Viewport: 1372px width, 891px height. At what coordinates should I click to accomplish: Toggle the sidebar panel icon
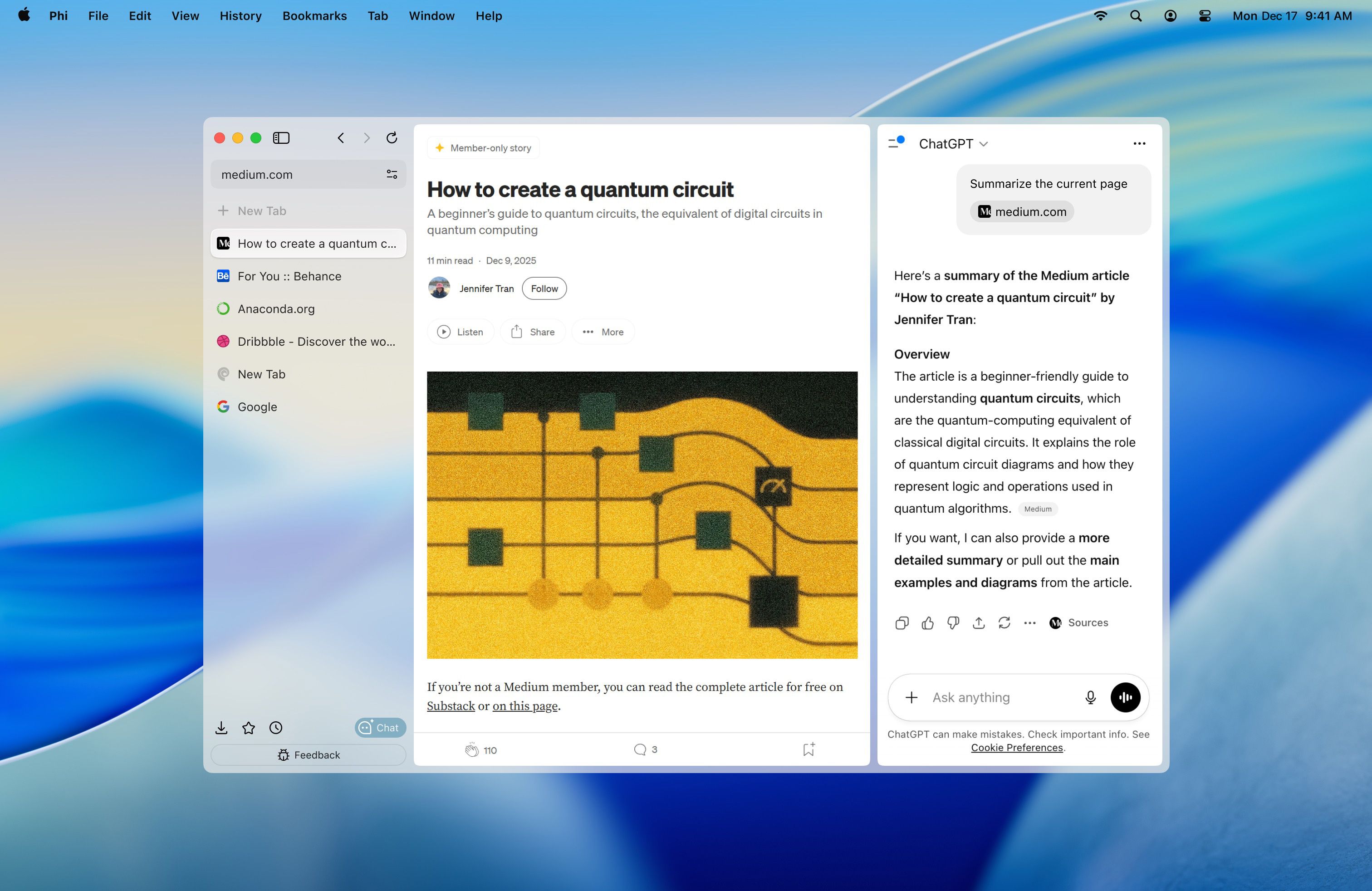[x=281, y=138]
